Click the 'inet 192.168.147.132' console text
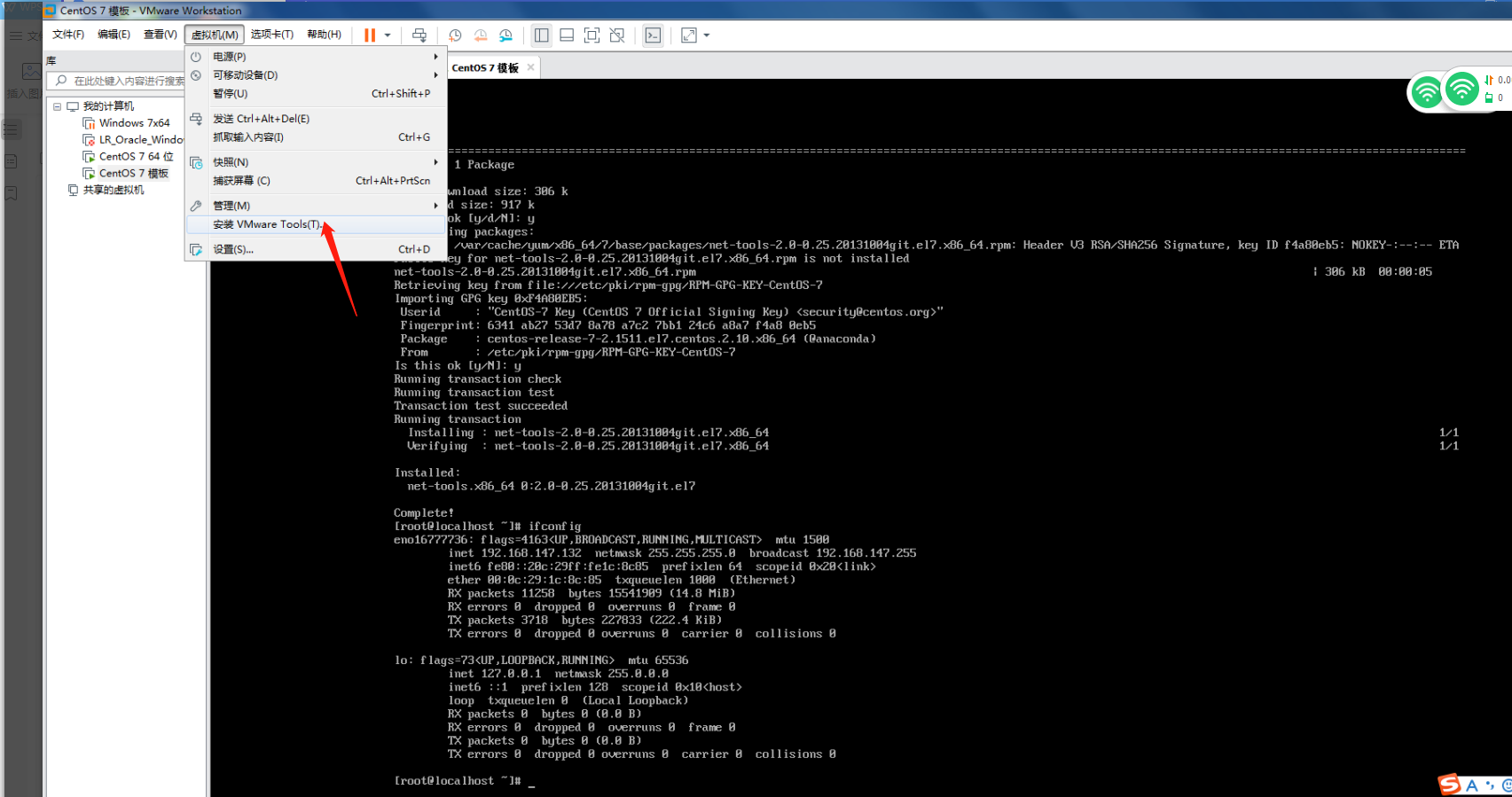Image resolution: width=1512 pixels, height=797 pixels. pos(514,553)
